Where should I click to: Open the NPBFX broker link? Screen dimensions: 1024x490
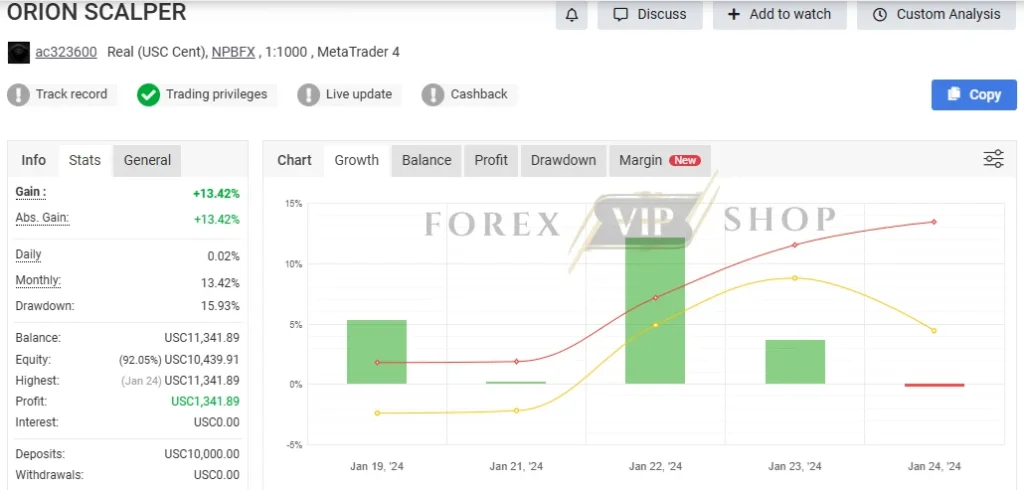[233, 52]
